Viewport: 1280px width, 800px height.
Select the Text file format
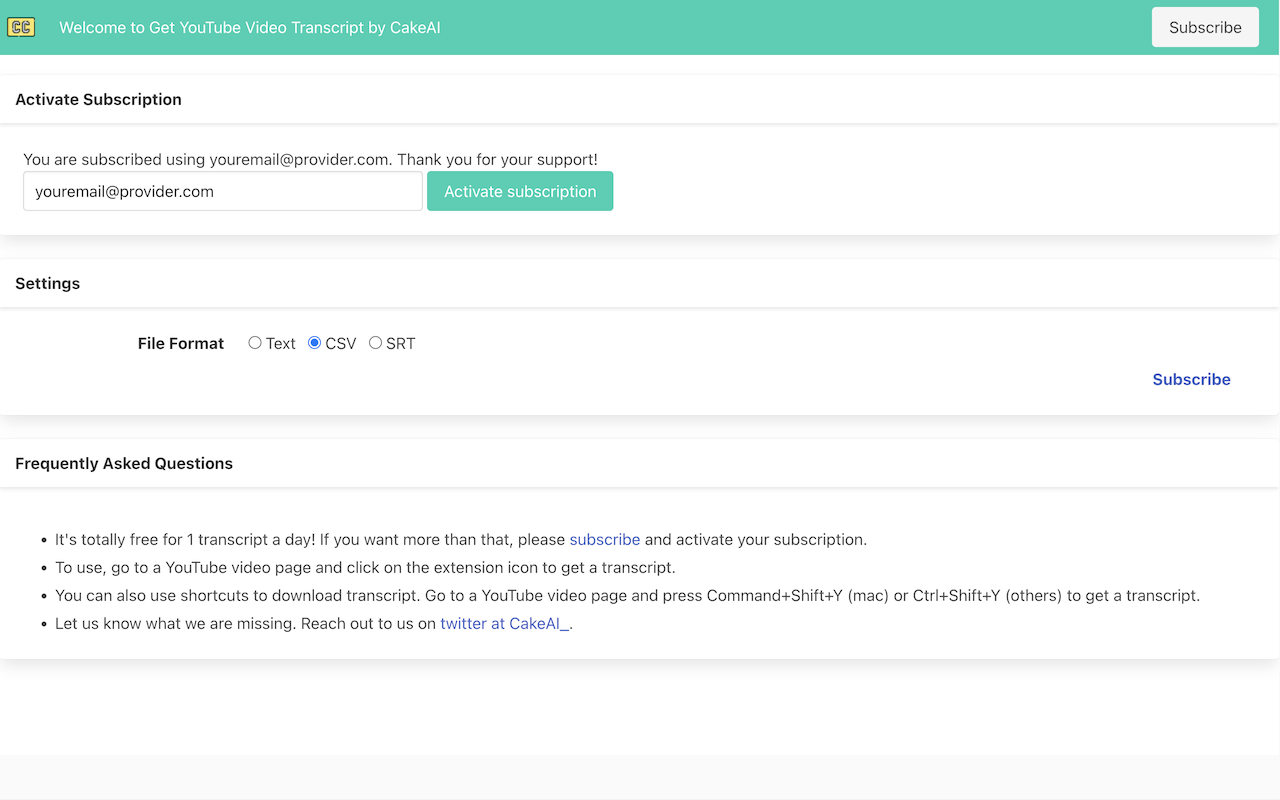tap(255, 342)
